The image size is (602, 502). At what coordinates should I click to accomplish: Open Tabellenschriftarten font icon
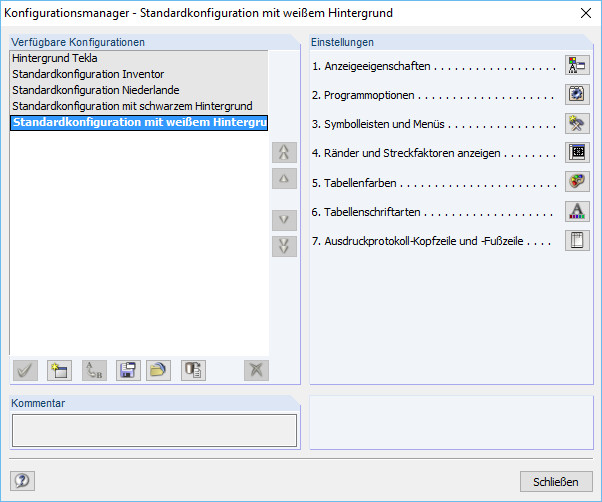coord(577,211)
